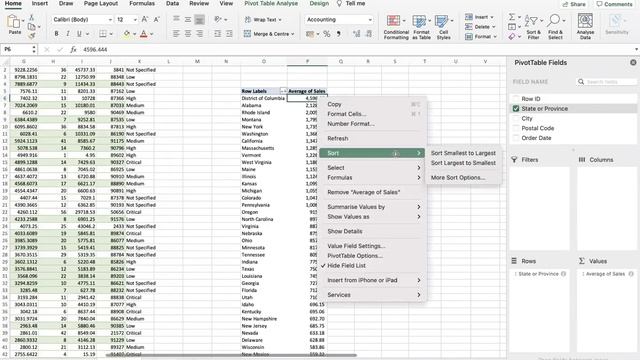
Task: Increase font size with larger A
Action: [145, 19]
